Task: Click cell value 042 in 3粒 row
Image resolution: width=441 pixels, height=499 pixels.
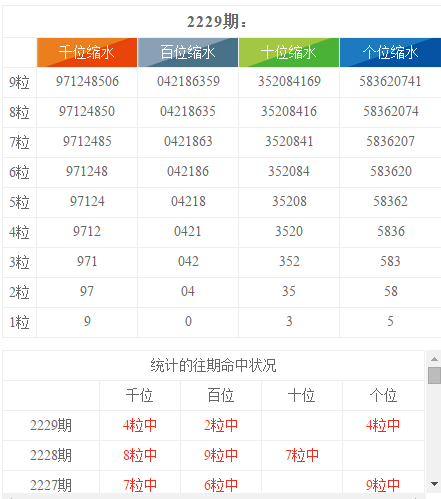Action: [188, 261]
